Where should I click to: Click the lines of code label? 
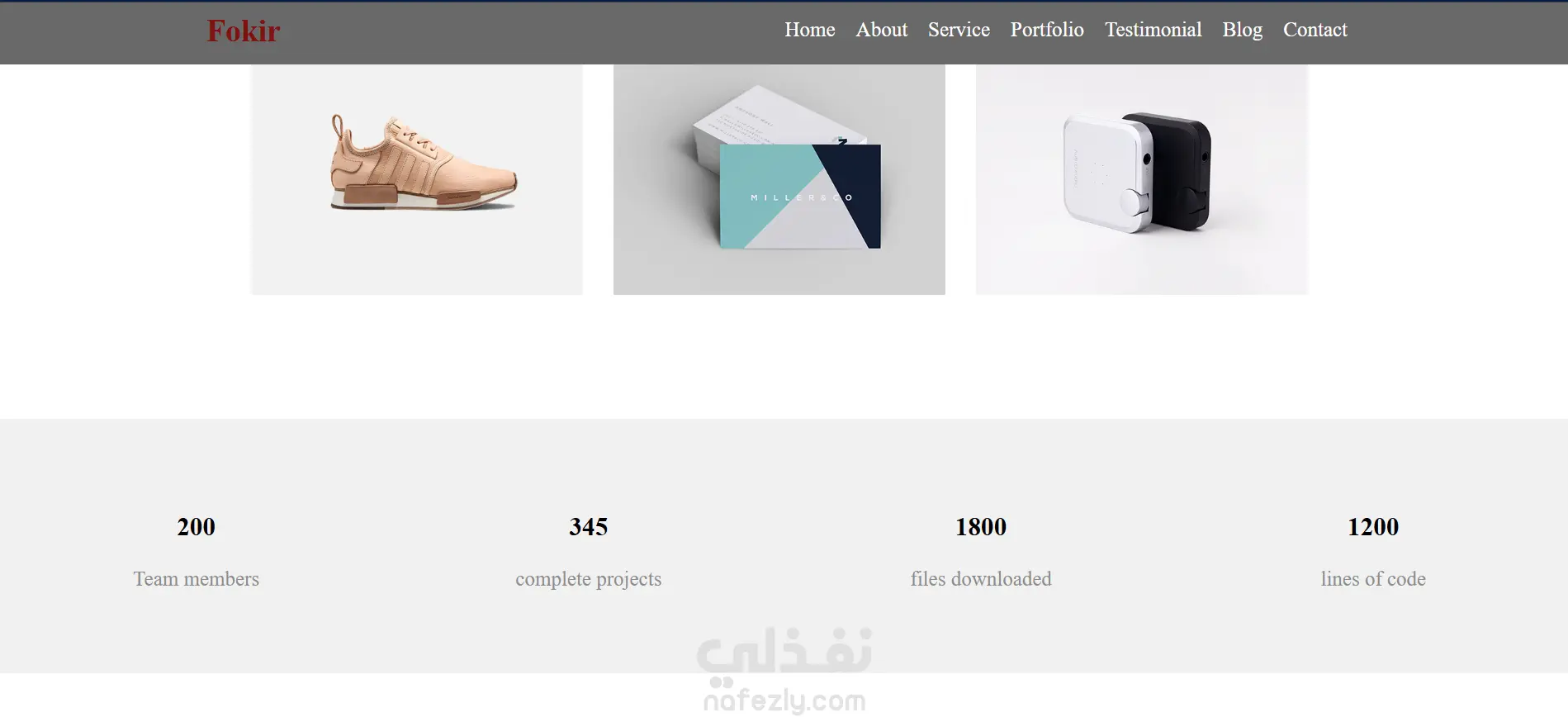pyautogui.click(x=1373, y=579)
